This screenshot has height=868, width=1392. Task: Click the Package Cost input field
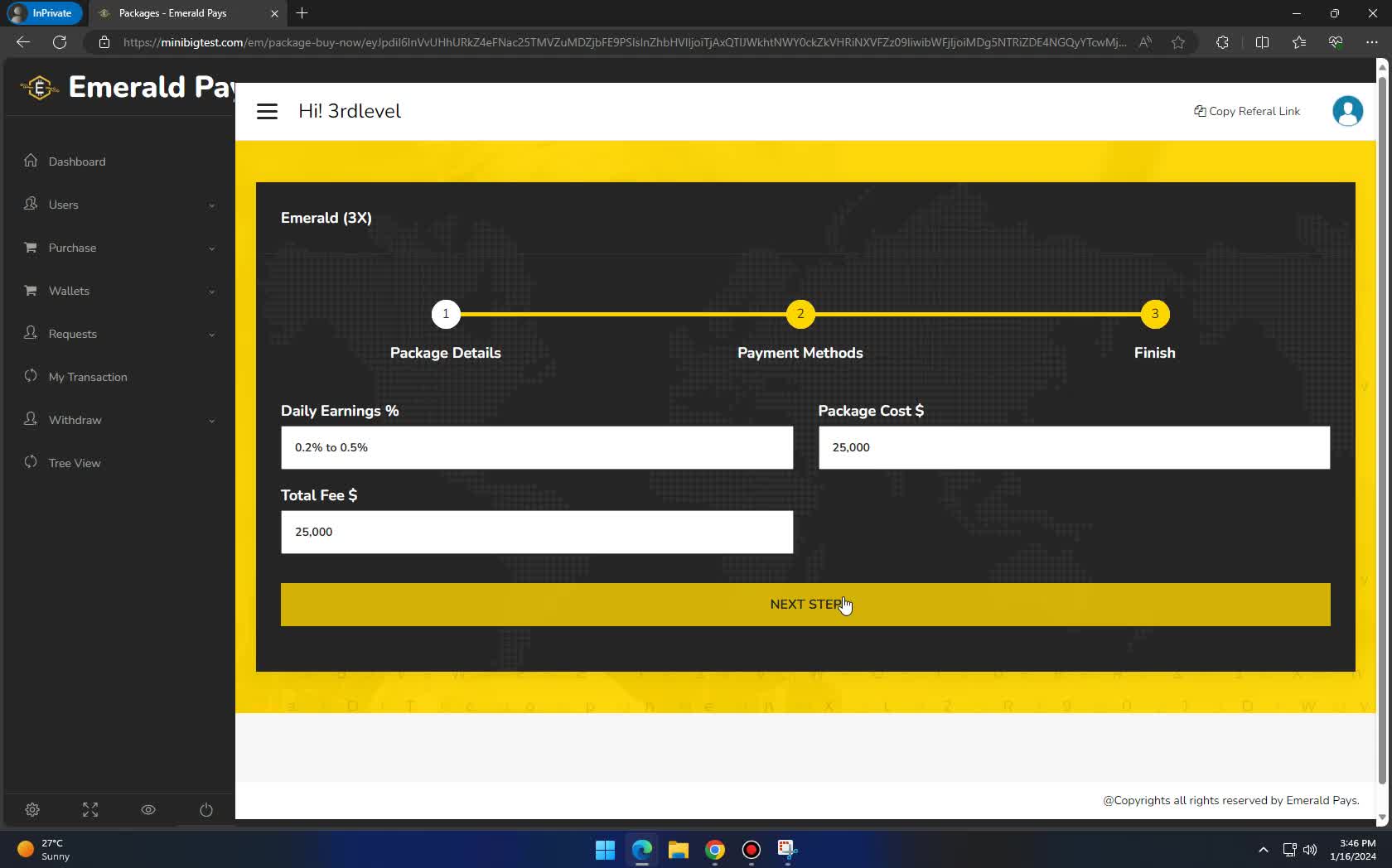(1074, 447)
